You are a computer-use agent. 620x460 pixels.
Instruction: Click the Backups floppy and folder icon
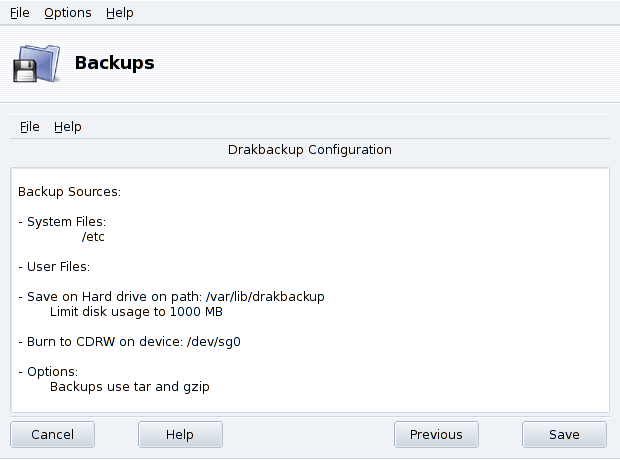pos(37,64)
